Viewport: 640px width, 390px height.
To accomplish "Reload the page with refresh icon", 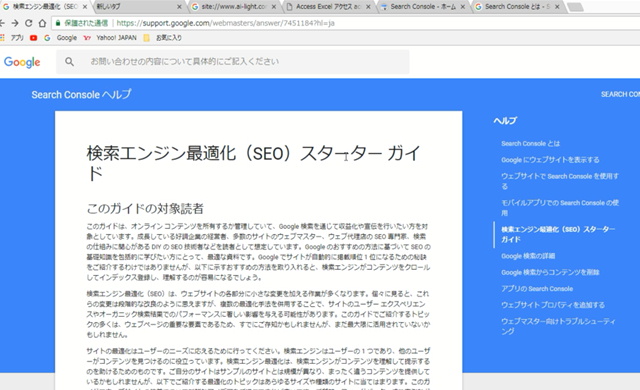I will point(29,23).
